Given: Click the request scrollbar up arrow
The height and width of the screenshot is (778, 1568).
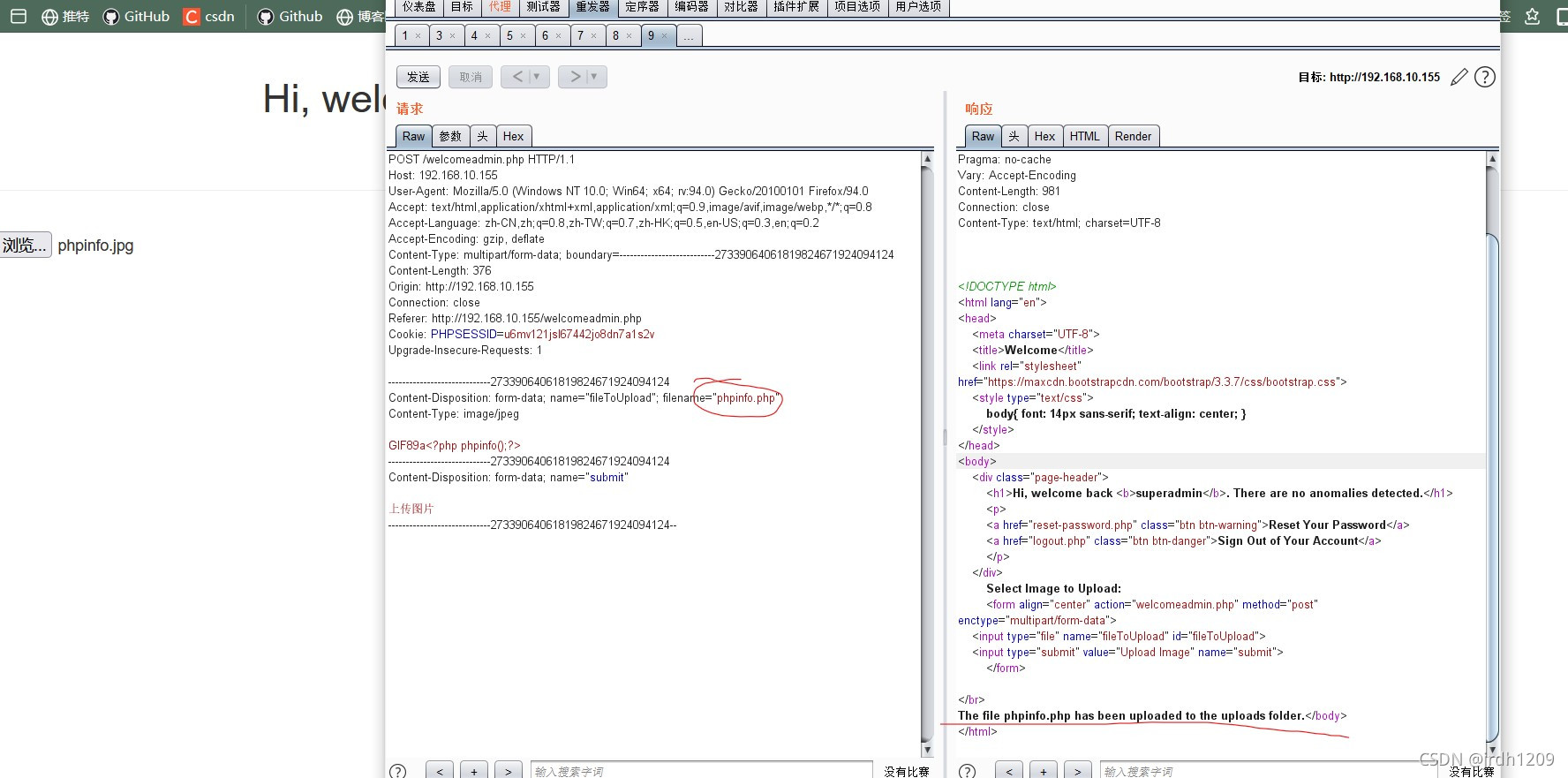Looking at the screenshot, I should coord(927,159).
